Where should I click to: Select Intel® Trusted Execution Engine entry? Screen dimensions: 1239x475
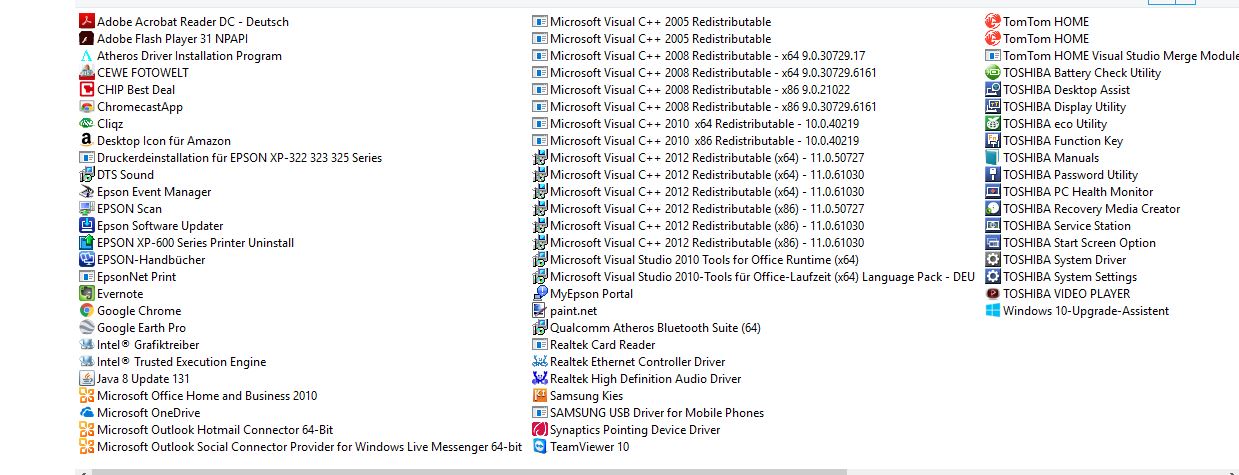[x=173, y=361]
